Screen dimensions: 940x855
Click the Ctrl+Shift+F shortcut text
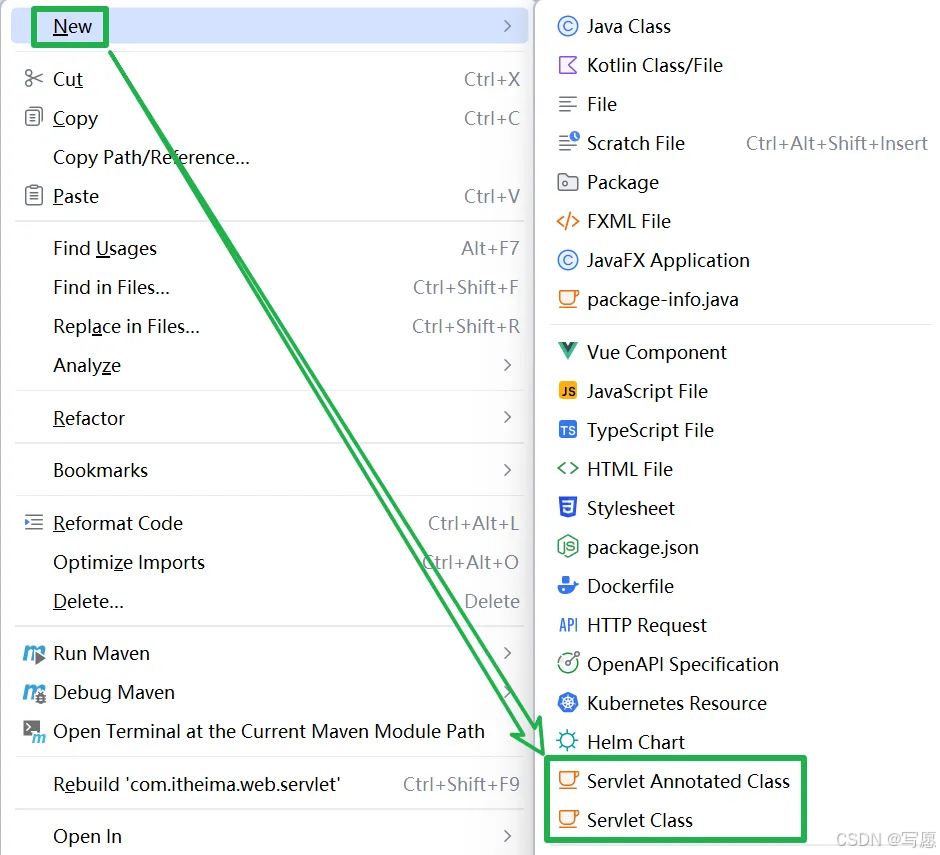point(466,288)
